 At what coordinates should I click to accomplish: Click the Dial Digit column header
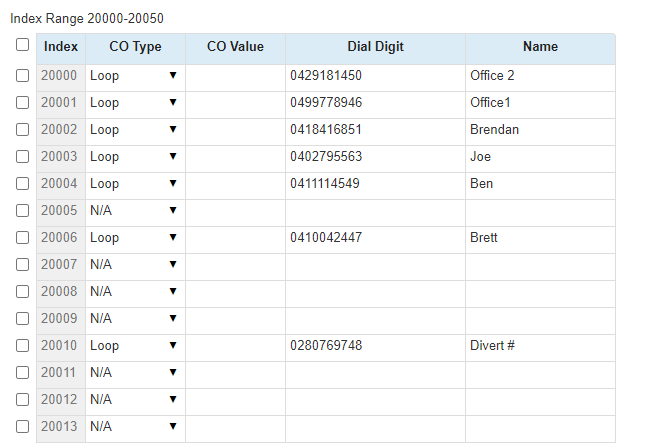point(375,47)
